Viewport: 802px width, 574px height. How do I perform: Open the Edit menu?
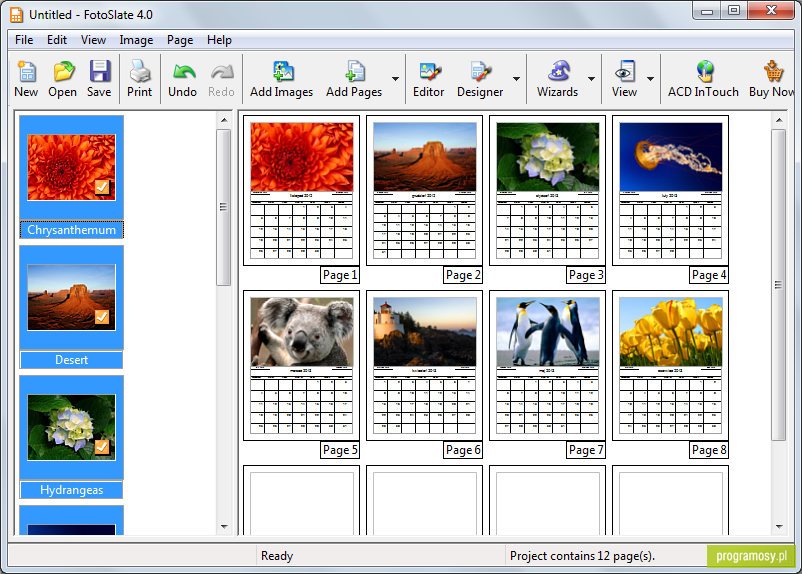click(x=57, y=40)
